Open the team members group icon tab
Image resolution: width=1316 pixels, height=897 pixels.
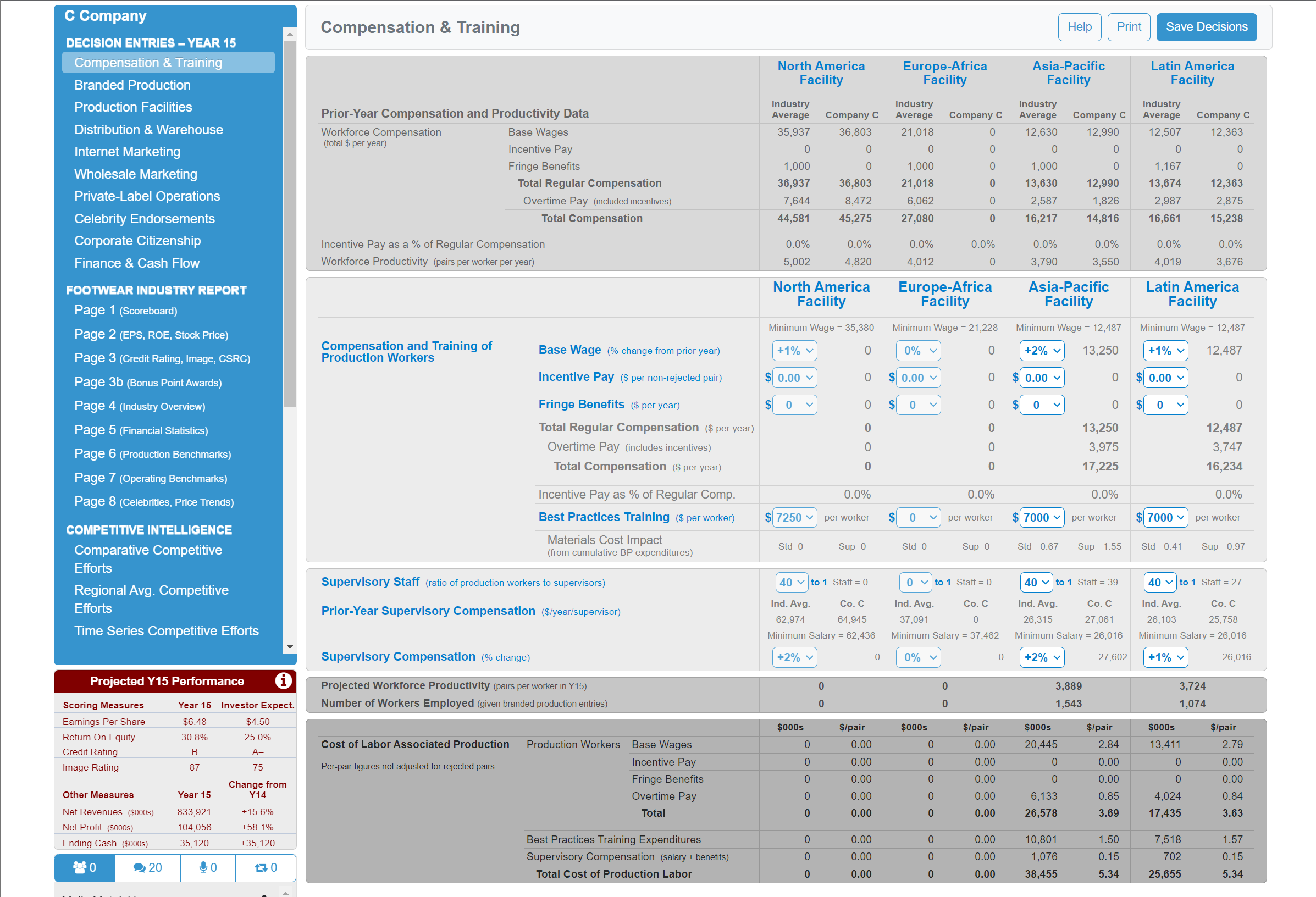pyautogui.click(x=85, y=867)
